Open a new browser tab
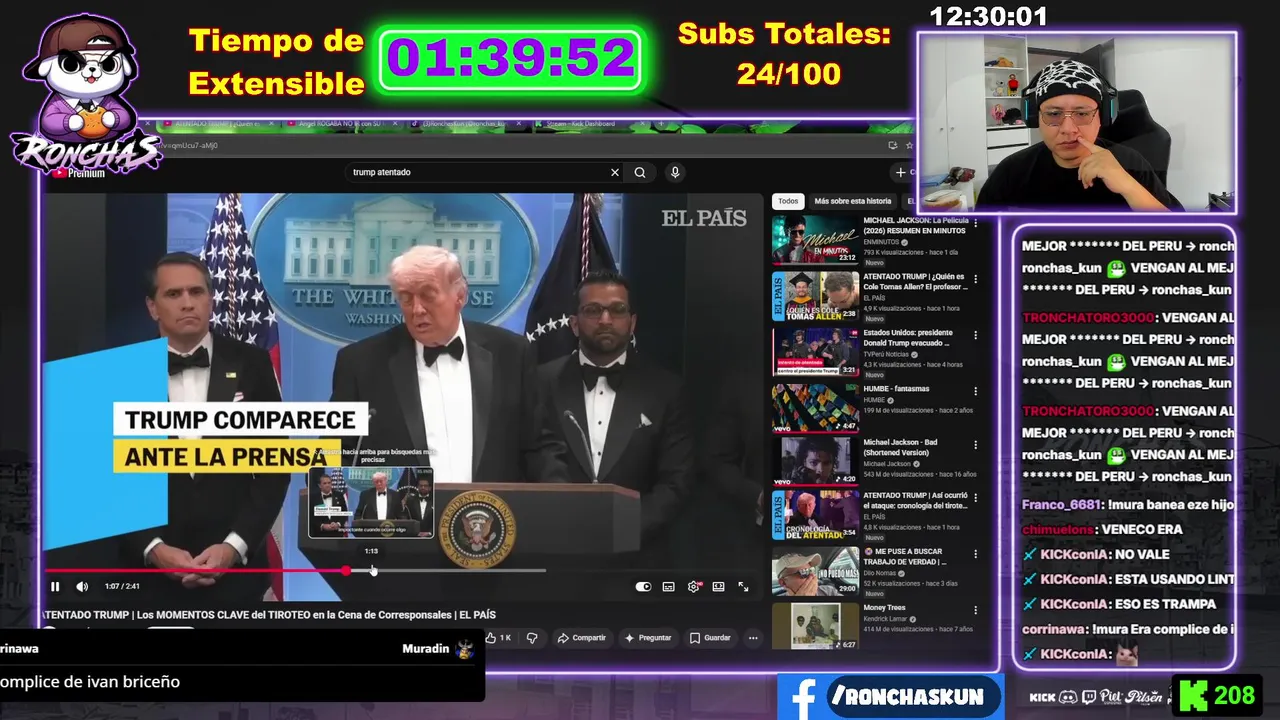 pos(662,124)
